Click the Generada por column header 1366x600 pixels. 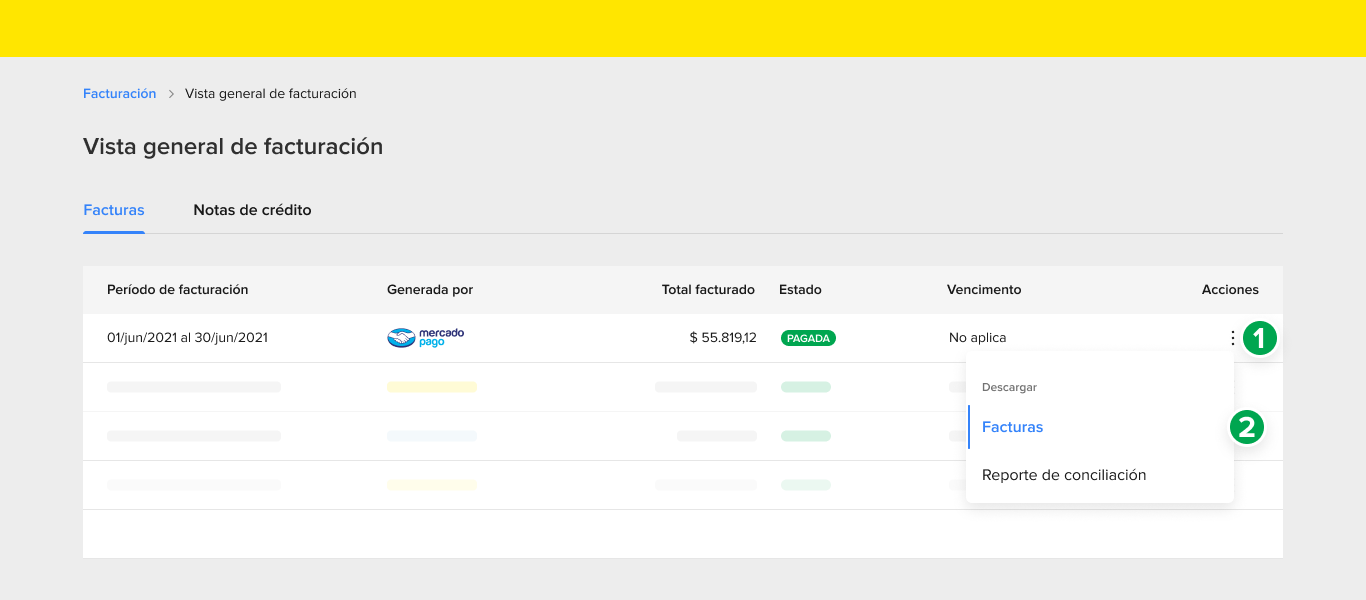coord(430,290)
